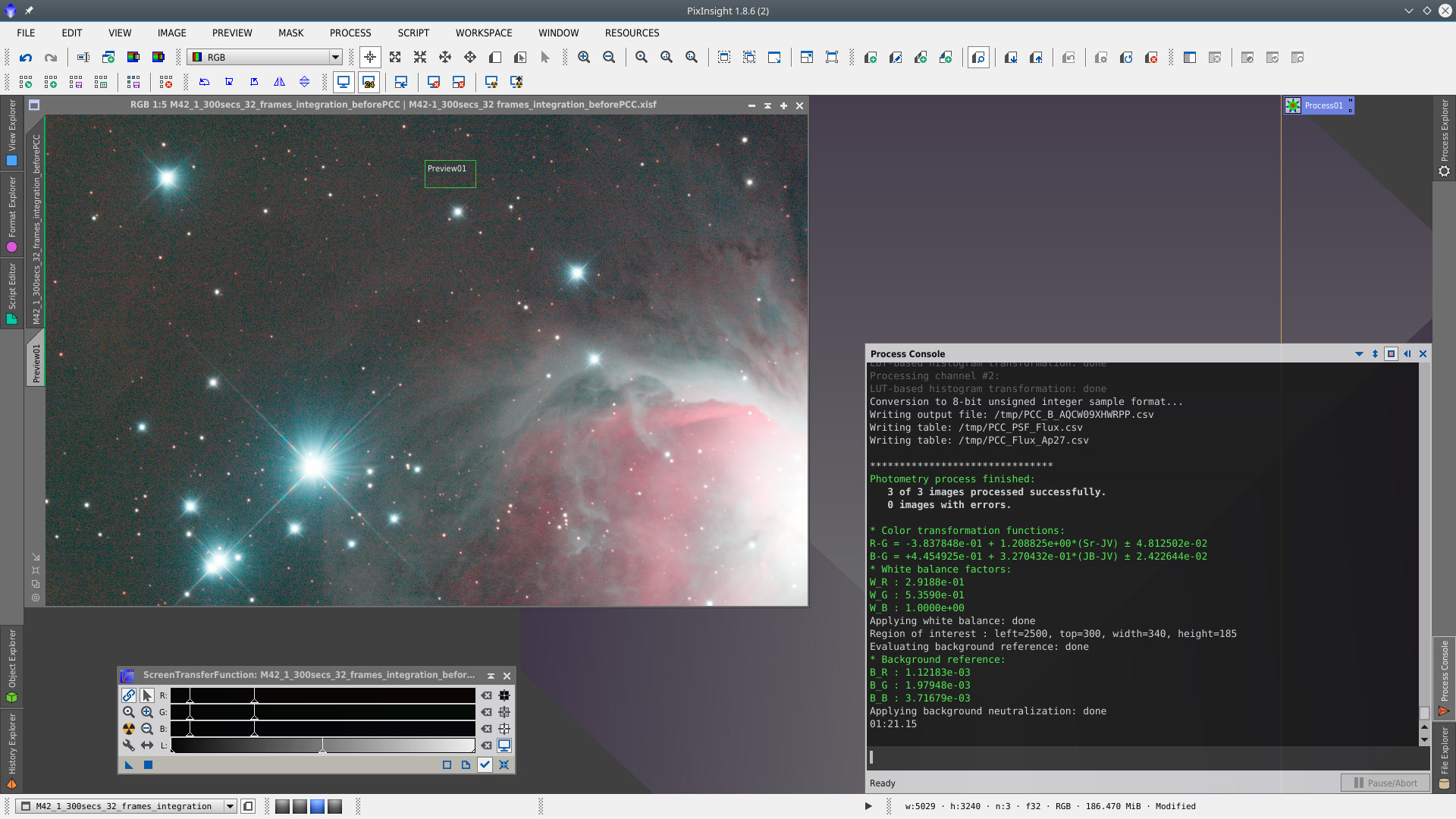Click the Undo arrow icon

(26, 57)
